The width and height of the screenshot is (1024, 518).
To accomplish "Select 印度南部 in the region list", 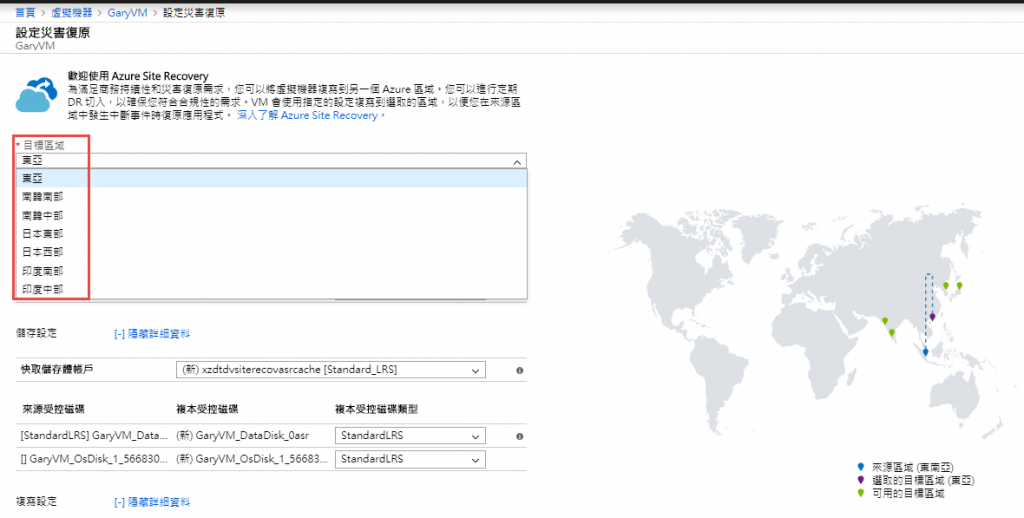I will 271,270.
